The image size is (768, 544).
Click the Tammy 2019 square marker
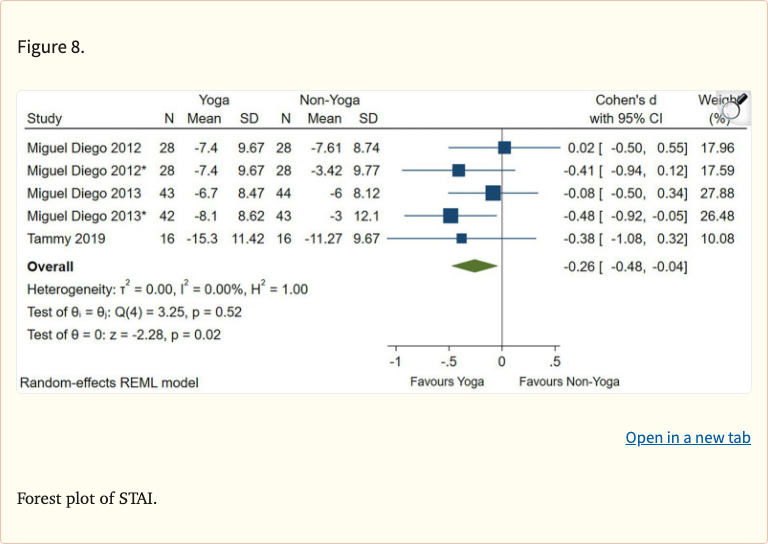(x=461, y=238)
